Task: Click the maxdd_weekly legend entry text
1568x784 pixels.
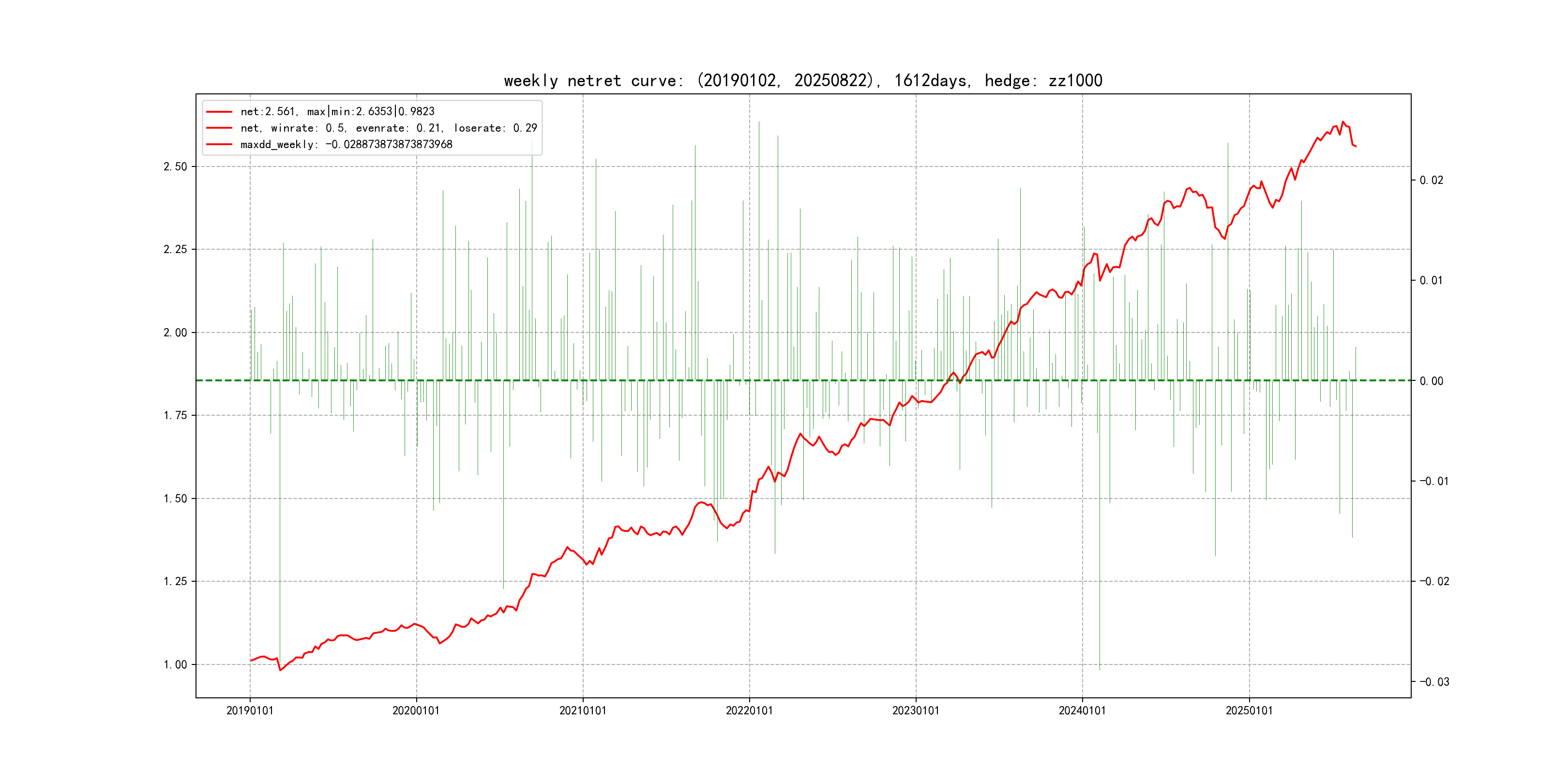Action: pyautogui.click(x=347, y=145)
